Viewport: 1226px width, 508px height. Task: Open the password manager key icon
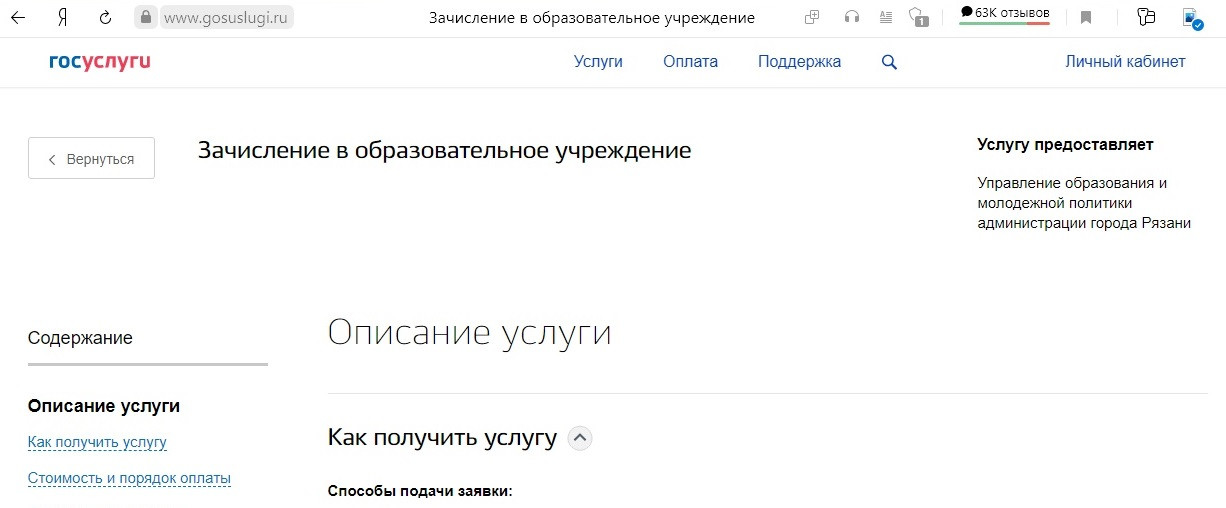(x=1146, y=17)
